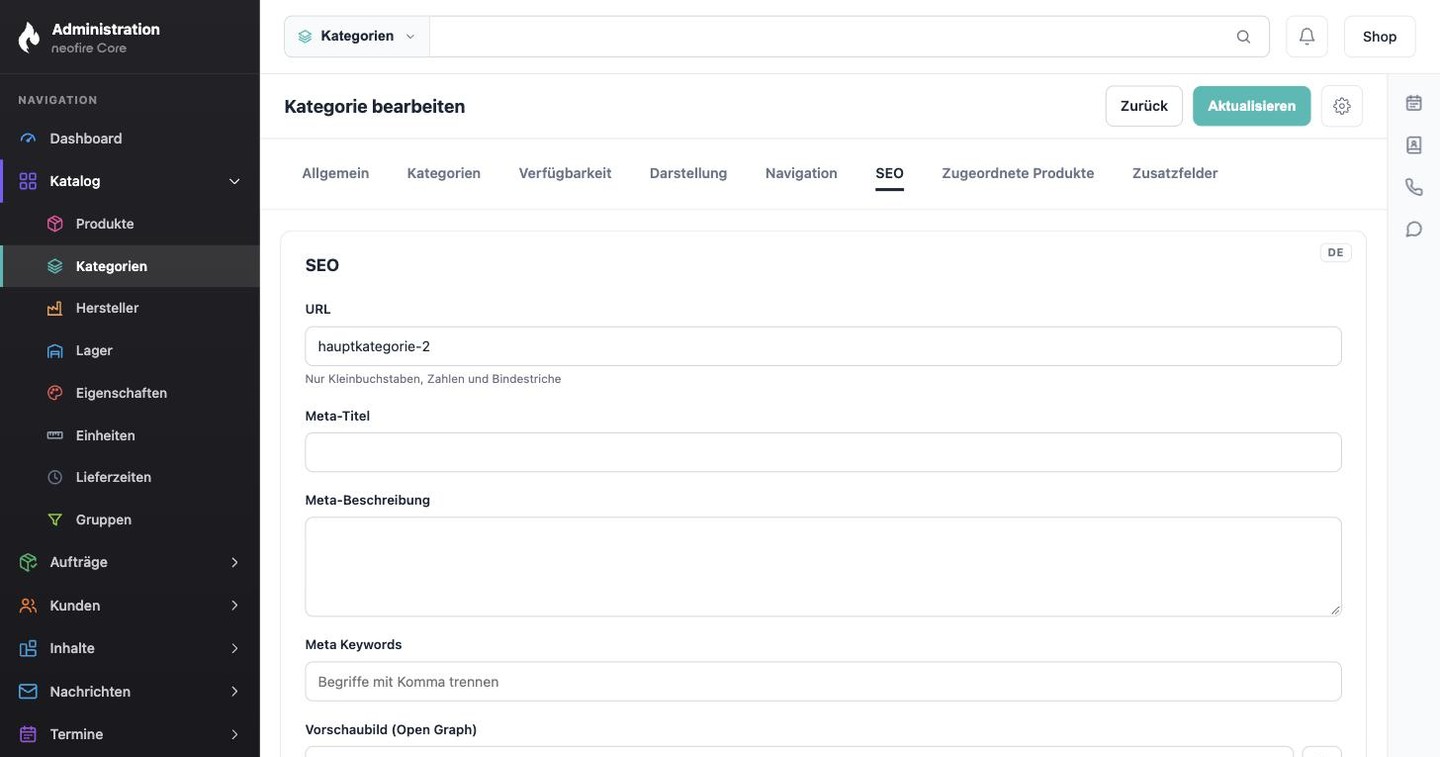
Task: Click the Meta Keywords input field
Action: click(823, 682)
